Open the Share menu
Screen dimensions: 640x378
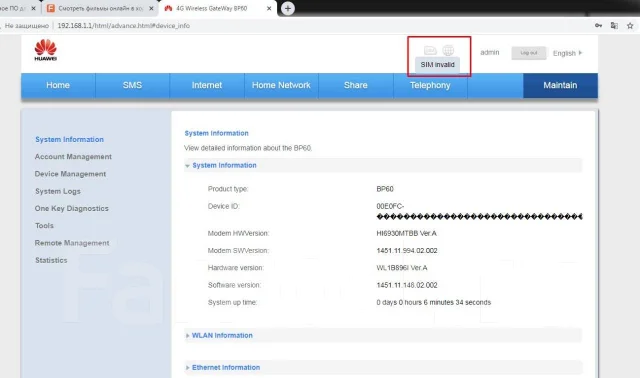(x=356, y=85)
